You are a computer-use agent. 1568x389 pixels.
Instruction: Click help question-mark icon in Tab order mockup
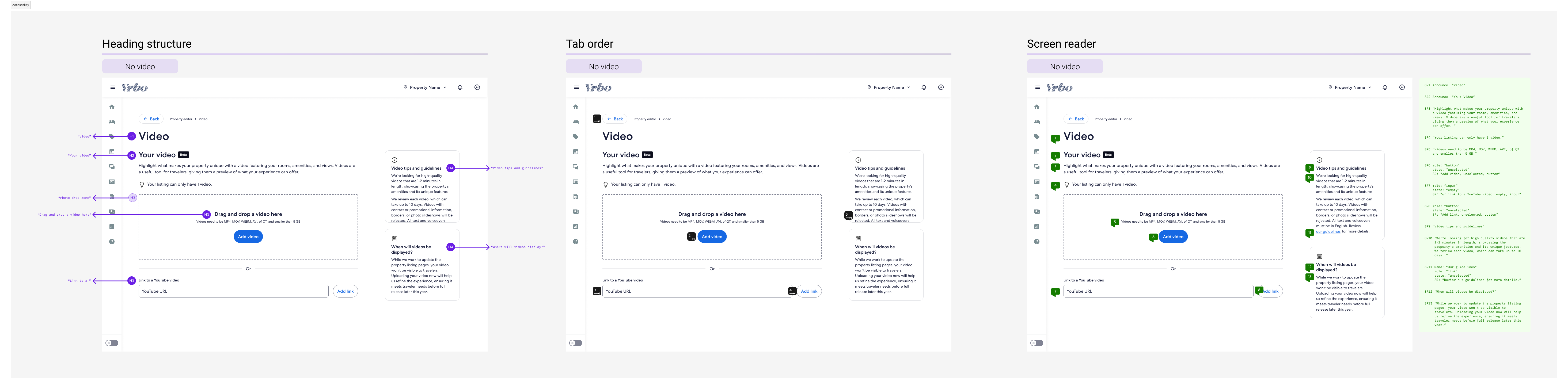click(576, 242)
